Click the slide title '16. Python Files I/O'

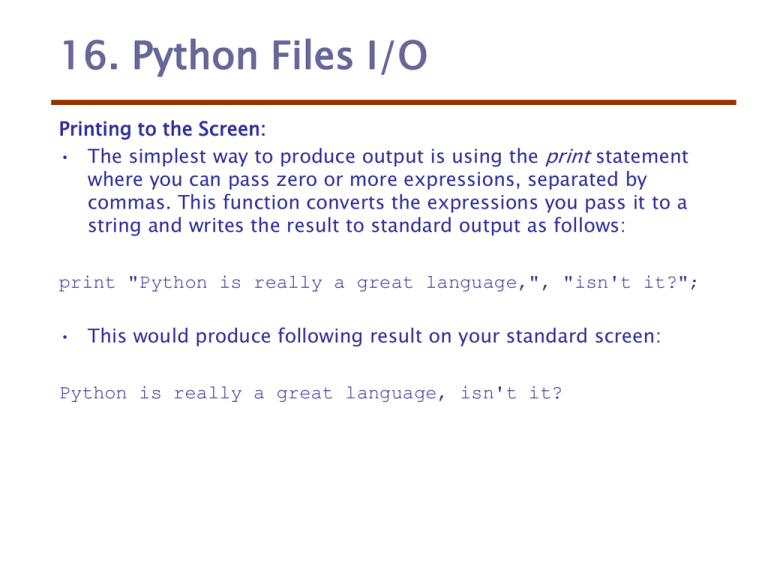click(244, 55)
